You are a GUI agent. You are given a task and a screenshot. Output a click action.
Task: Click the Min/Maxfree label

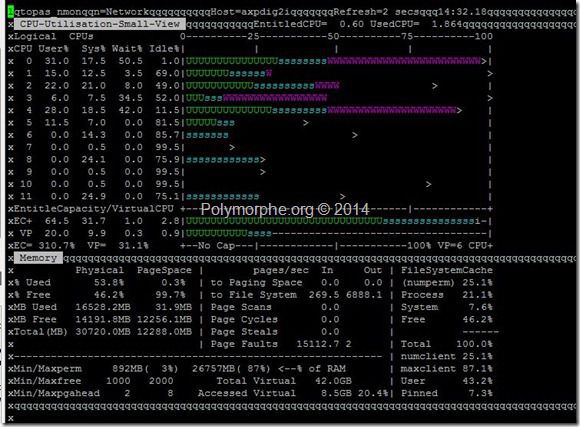click(47, 381)
